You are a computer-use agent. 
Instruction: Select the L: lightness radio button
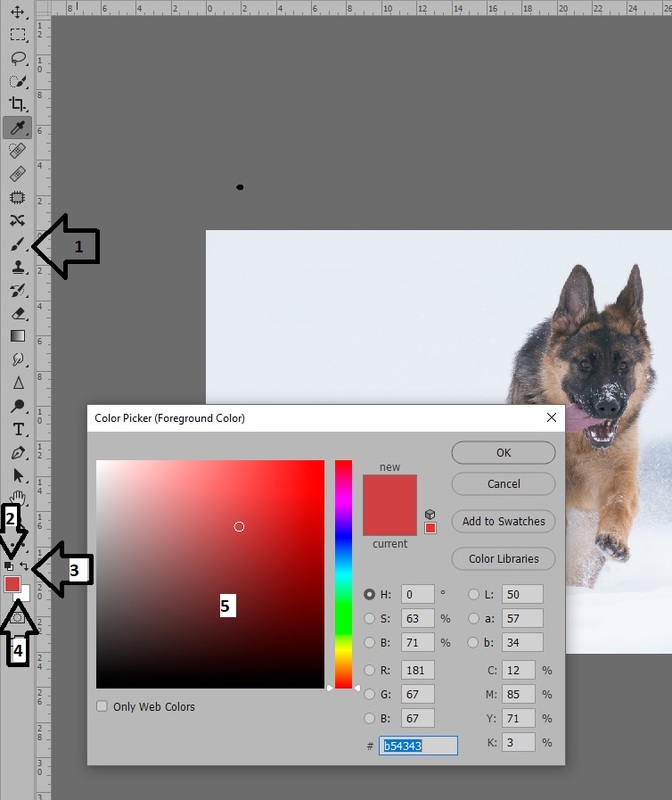(x=473, y=594)
